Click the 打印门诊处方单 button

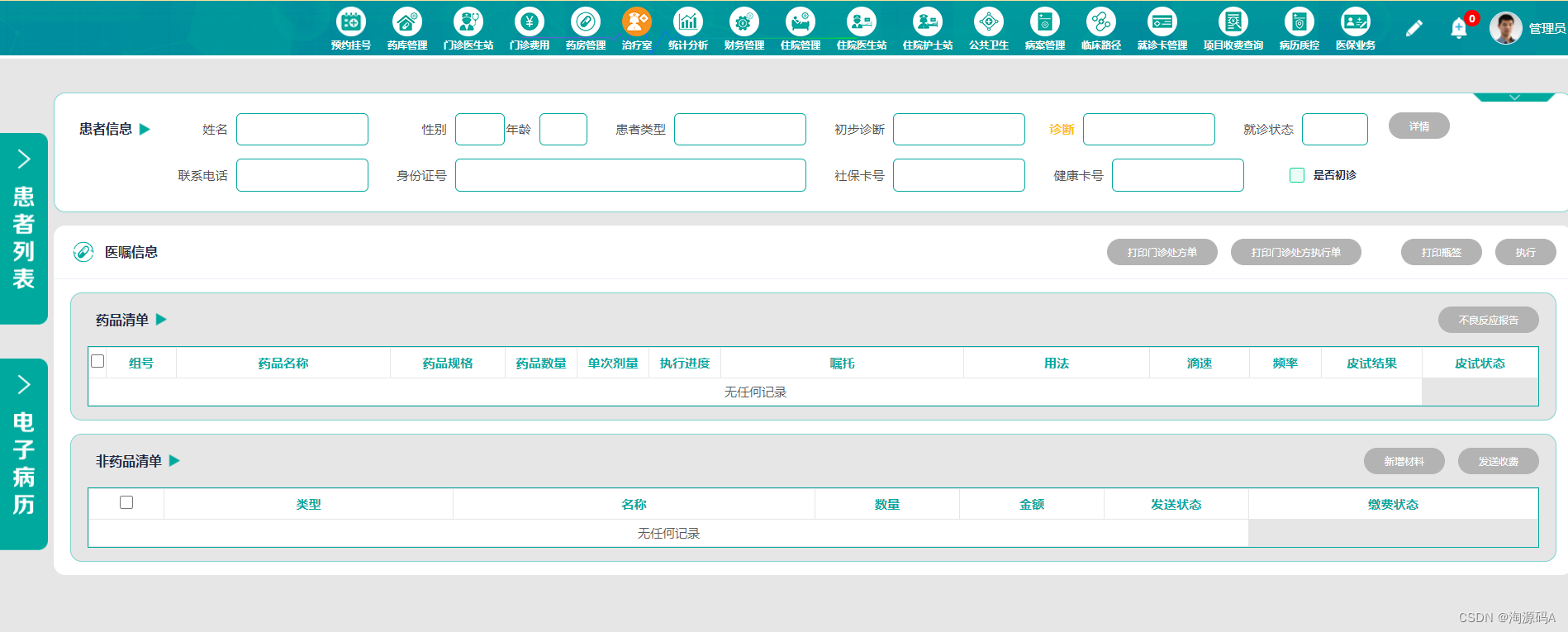[1162, 252]
